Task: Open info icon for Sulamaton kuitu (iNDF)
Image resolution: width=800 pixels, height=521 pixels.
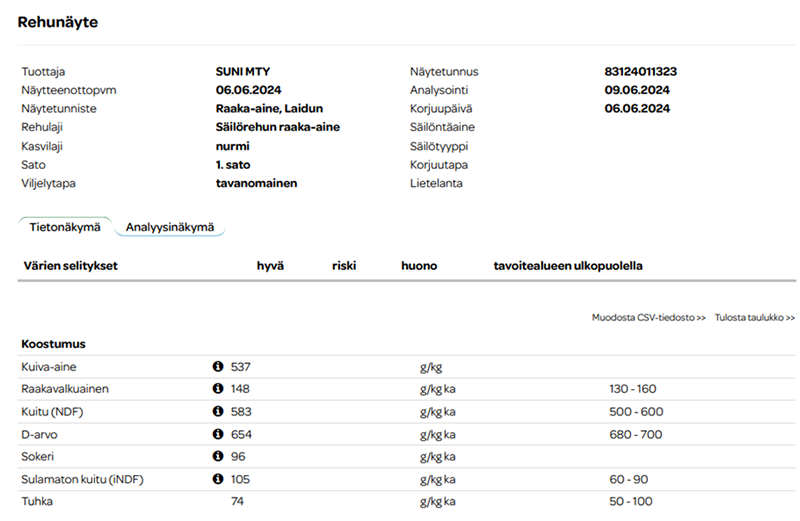Action: pyautogui.click(x=218, y=479)
